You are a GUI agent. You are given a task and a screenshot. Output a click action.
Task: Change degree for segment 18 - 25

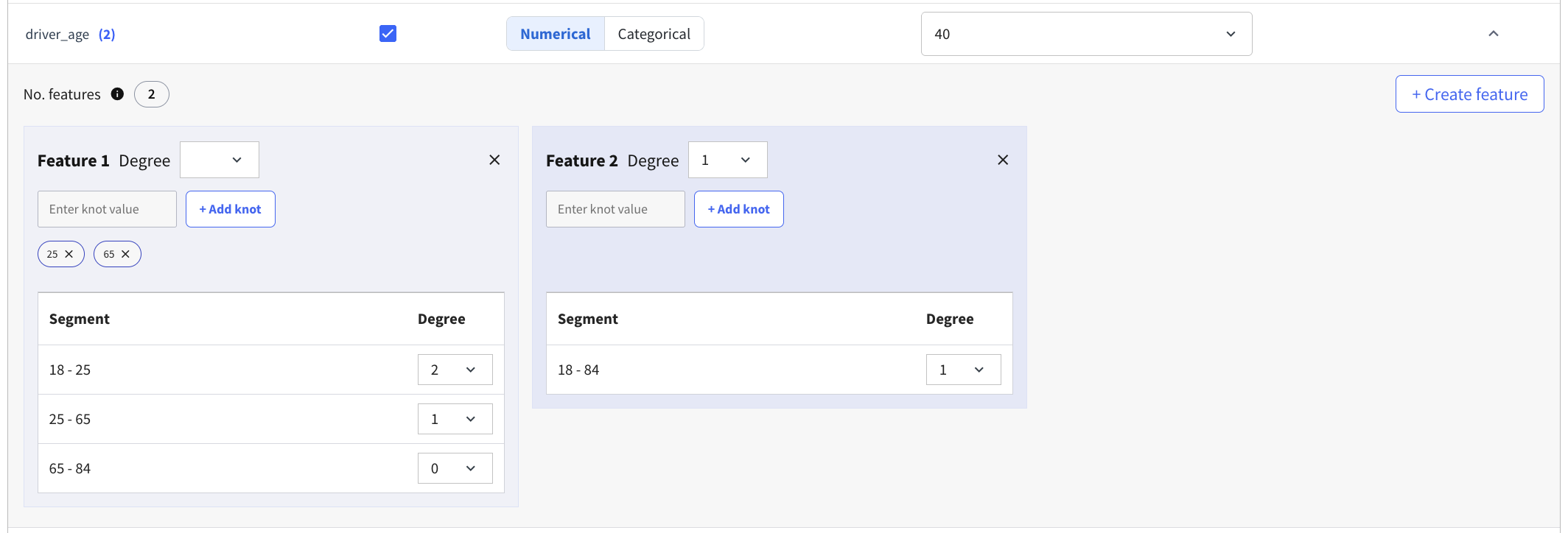pyautogui.click(x=455, y=370)
